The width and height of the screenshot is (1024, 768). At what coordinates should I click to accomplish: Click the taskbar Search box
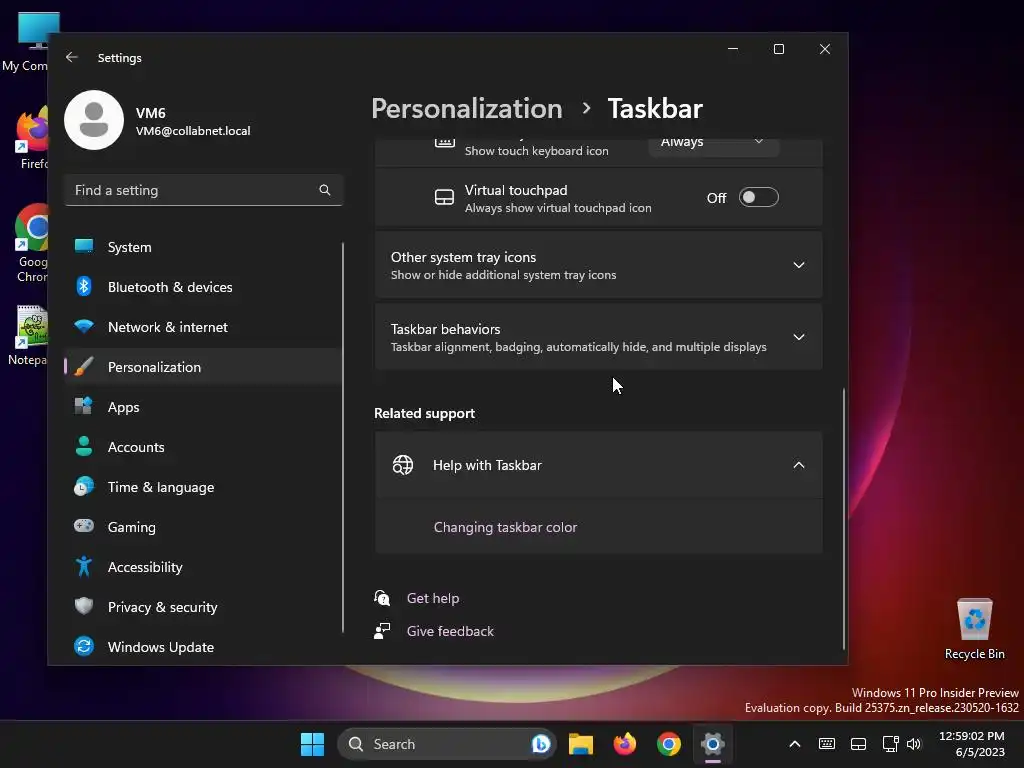446,744
